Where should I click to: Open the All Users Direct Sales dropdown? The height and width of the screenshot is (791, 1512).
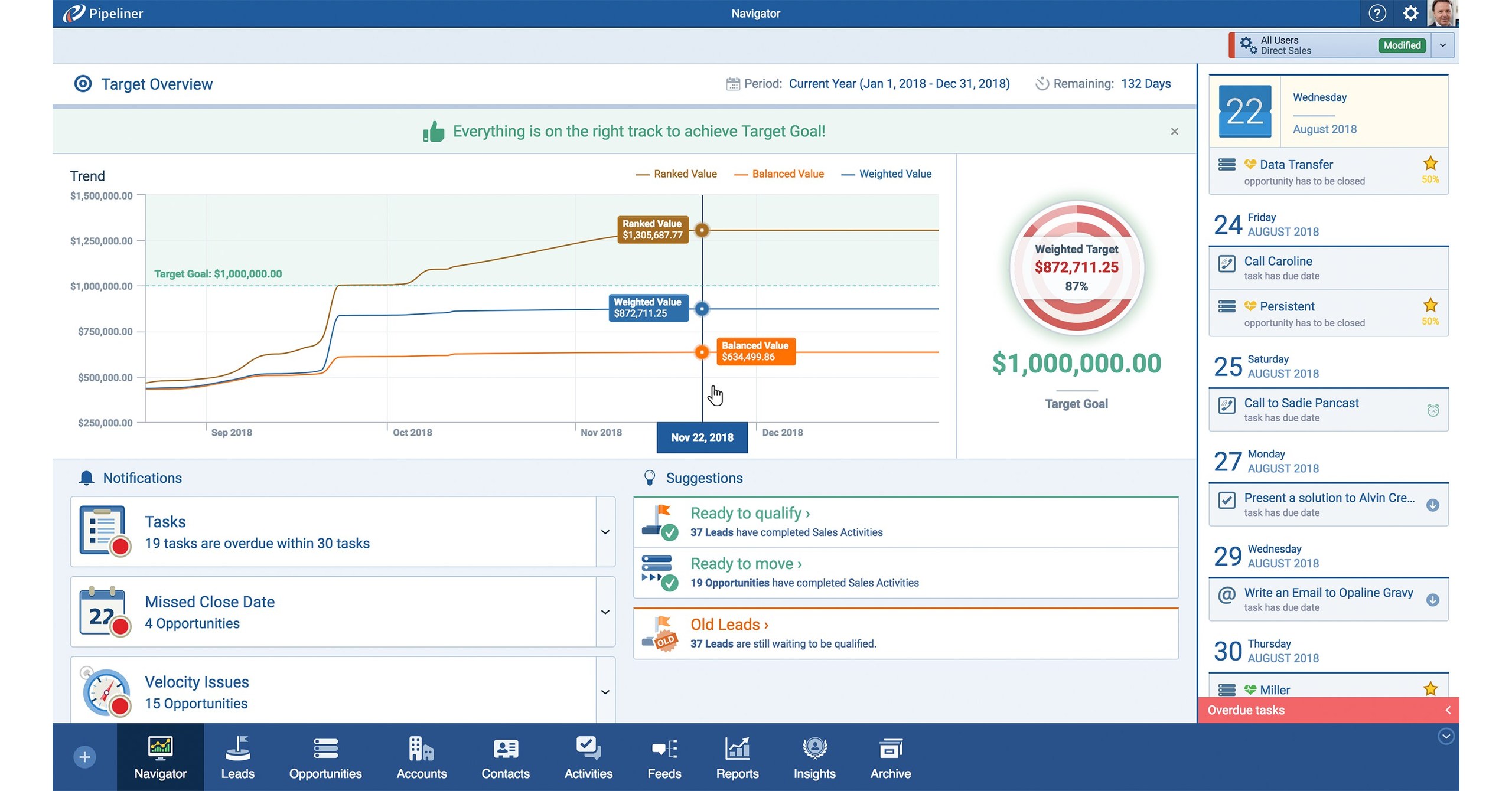[1442, 45]
